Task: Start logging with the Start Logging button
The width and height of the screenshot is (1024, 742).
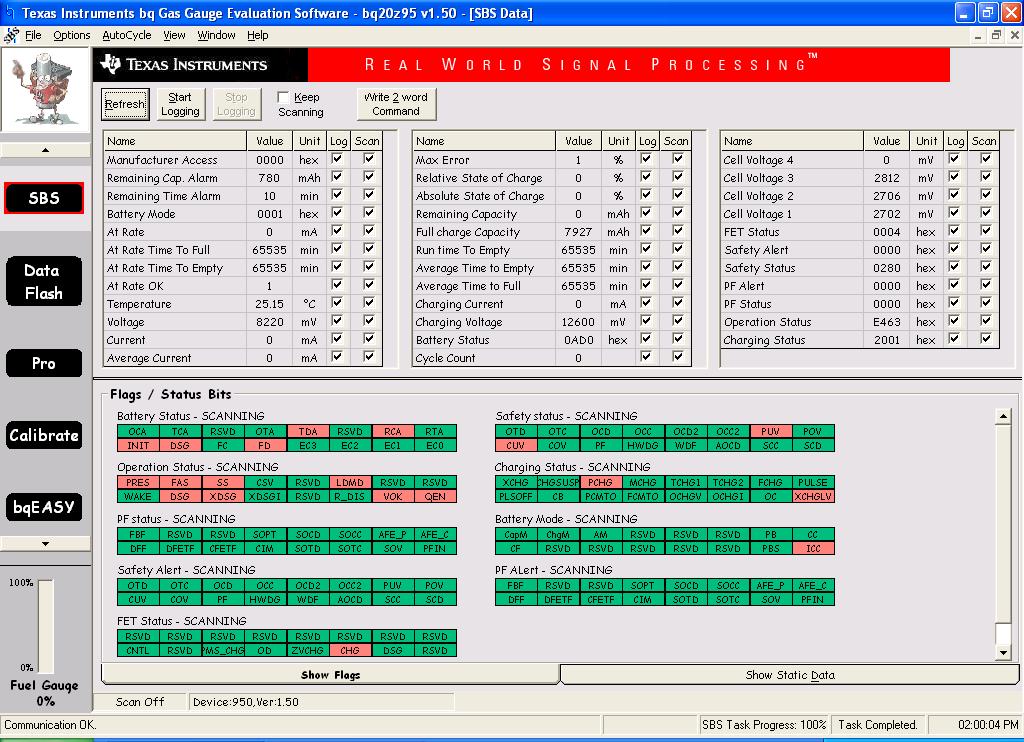Action: pos(180,105)
